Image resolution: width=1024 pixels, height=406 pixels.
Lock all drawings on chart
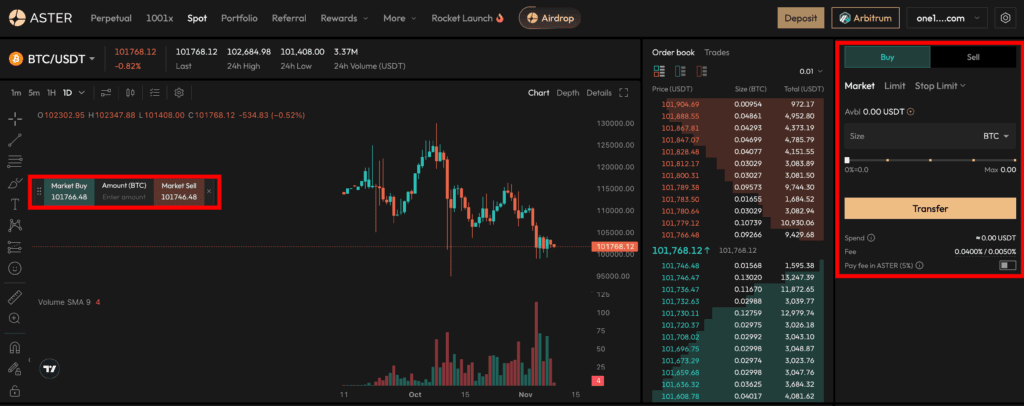pos(15,391)
